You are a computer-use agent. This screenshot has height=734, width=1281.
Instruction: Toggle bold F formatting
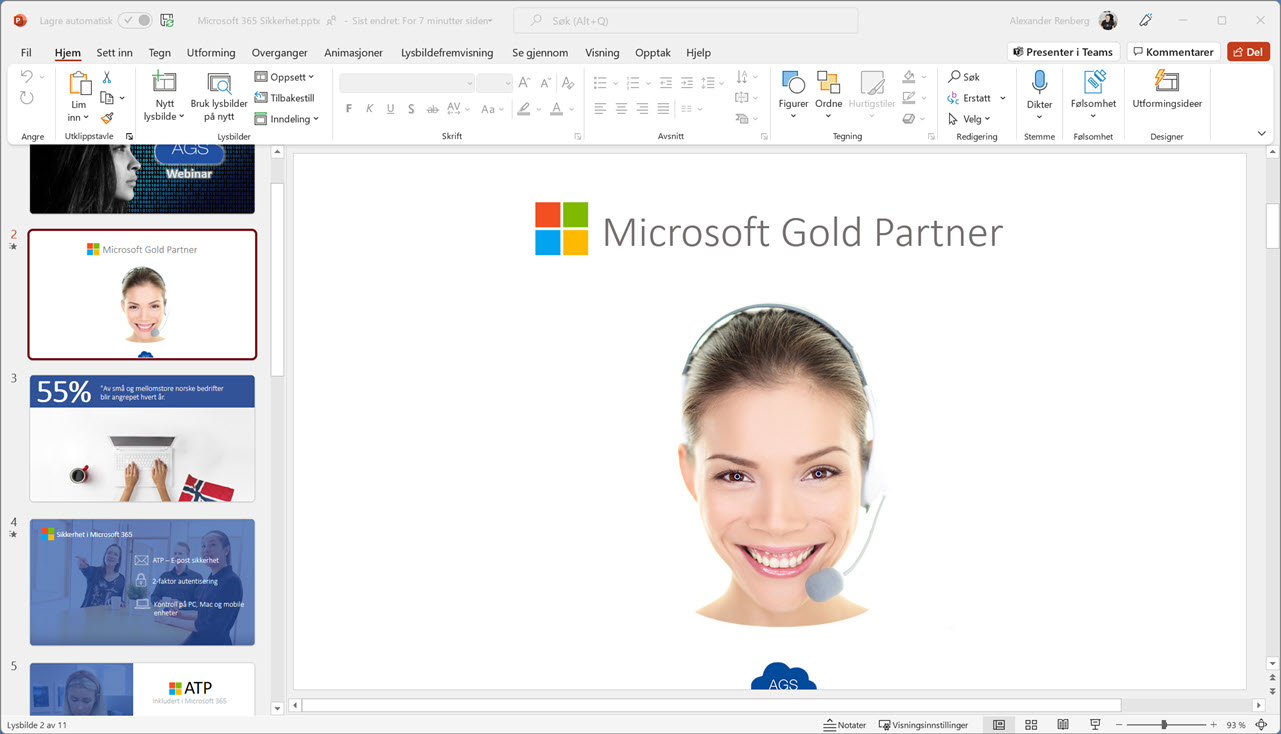click(349, 109)
